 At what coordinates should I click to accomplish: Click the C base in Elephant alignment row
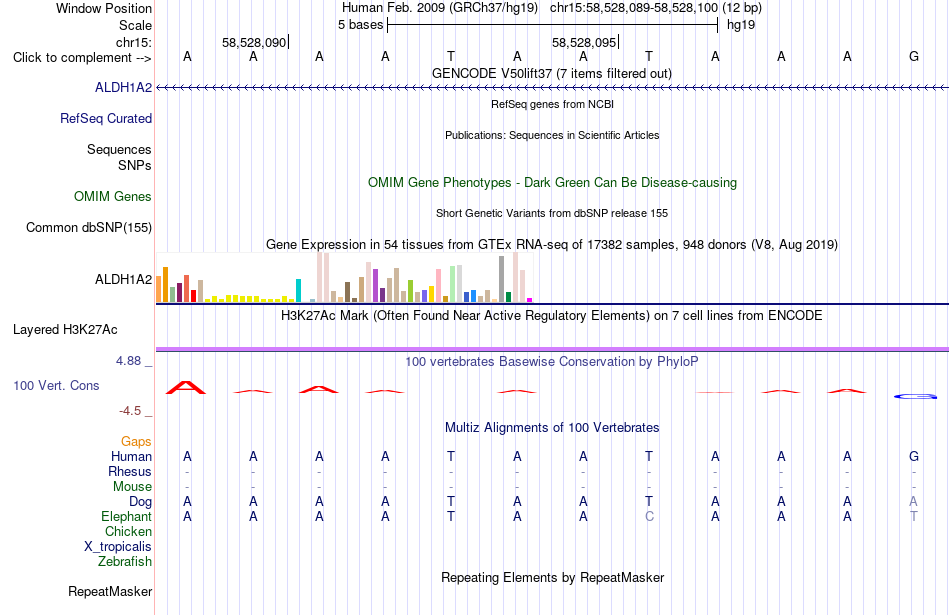[649, 517]
